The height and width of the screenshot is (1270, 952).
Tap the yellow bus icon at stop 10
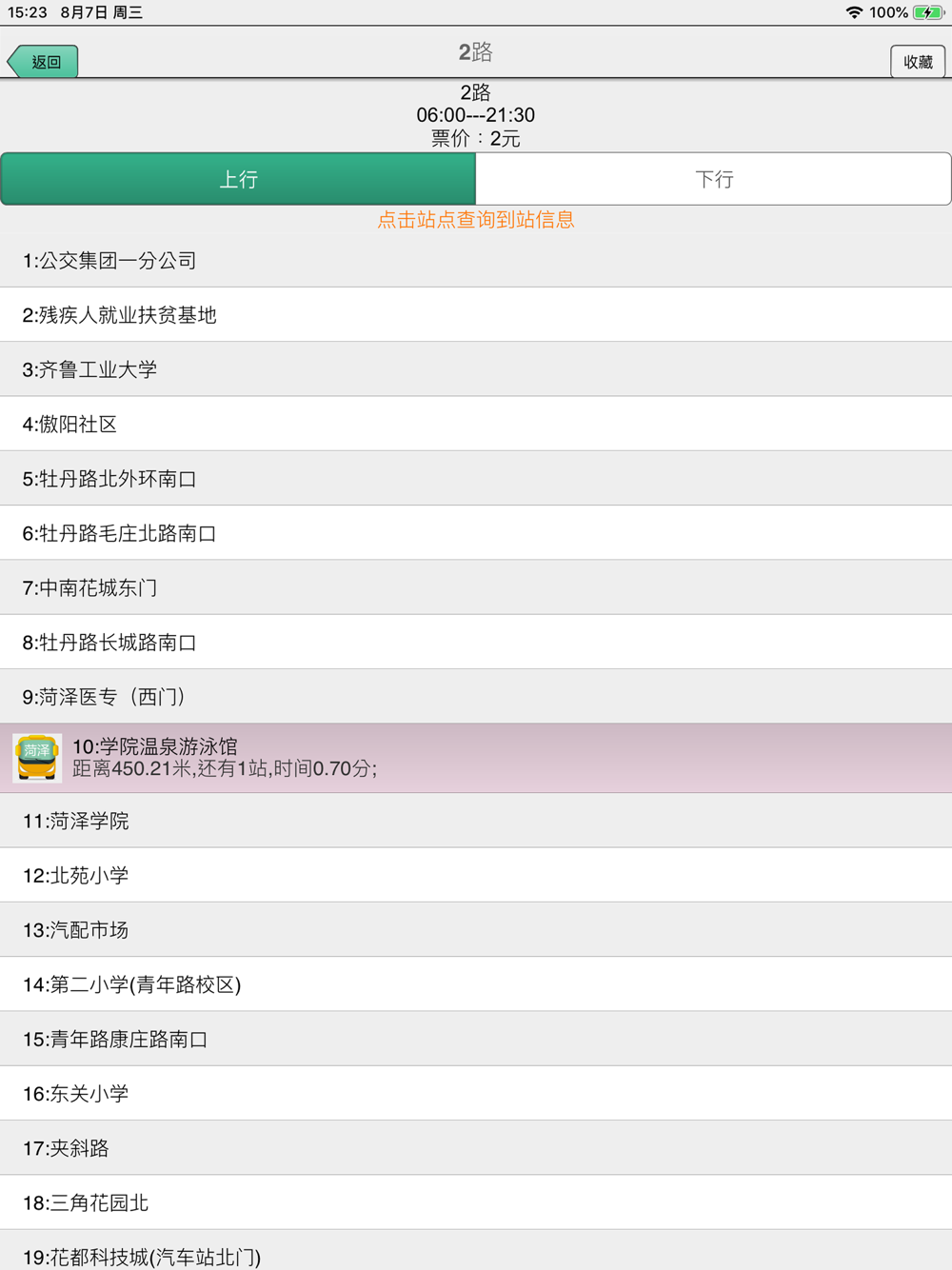(37, 758)
